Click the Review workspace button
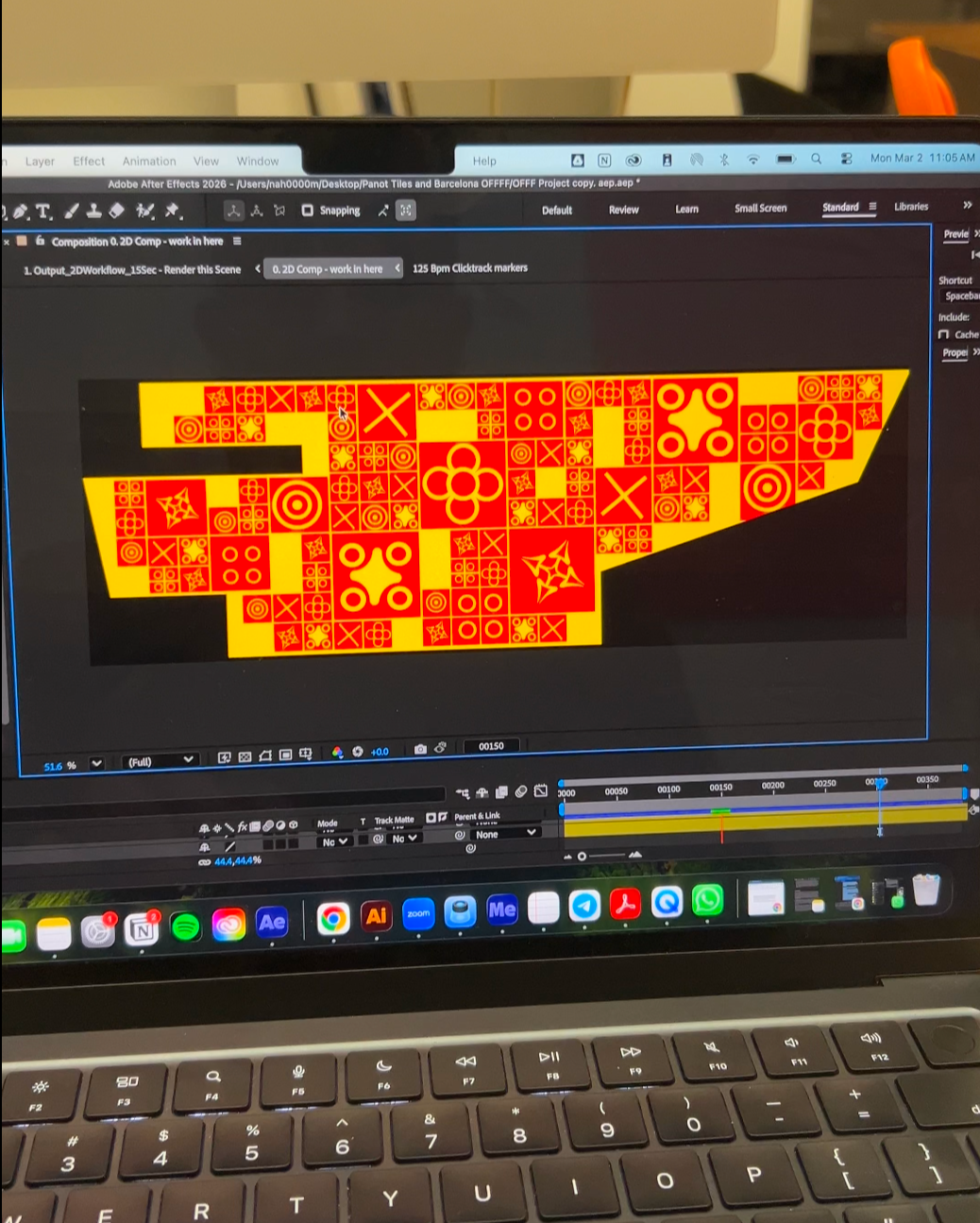This screenshot has height=1223, width=980. pyautogui.click(x=623, y=210)
